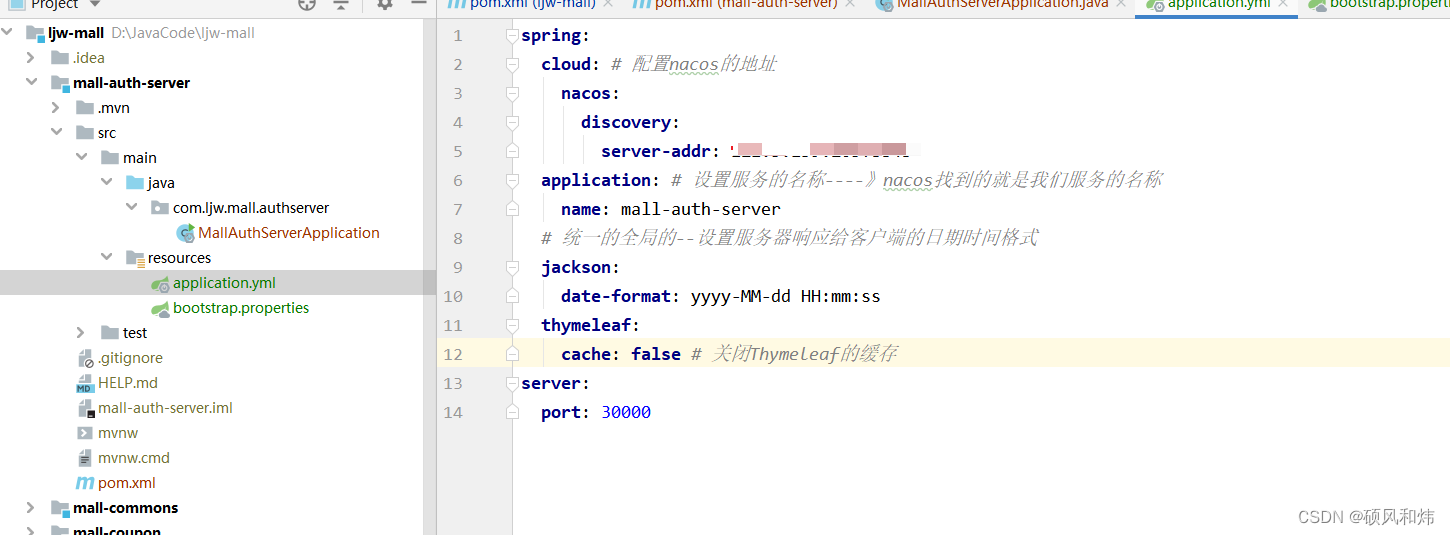This screenshot has width=1450, height=535.
Task: Click the mall-commons module folder icon
Action: (59, 508)
